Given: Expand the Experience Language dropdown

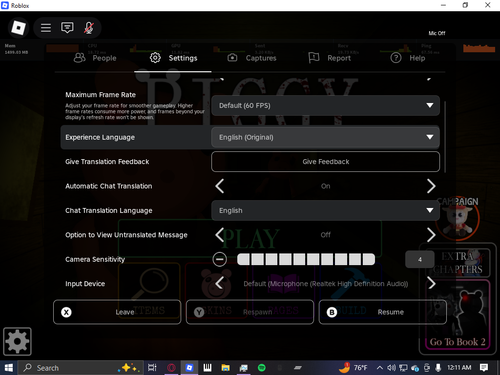Looking at the screenshot, I should tap(325, 137).
